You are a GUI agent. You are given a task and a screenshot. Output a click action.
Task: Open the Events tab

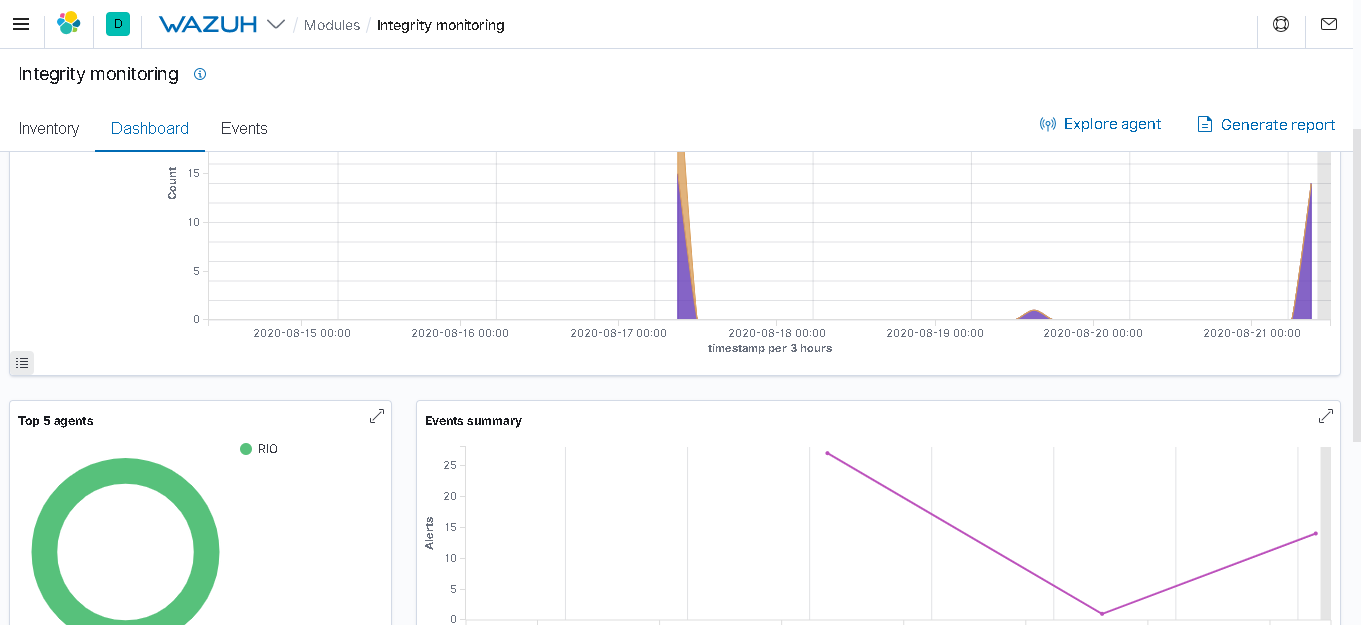(x=244, y=128)
